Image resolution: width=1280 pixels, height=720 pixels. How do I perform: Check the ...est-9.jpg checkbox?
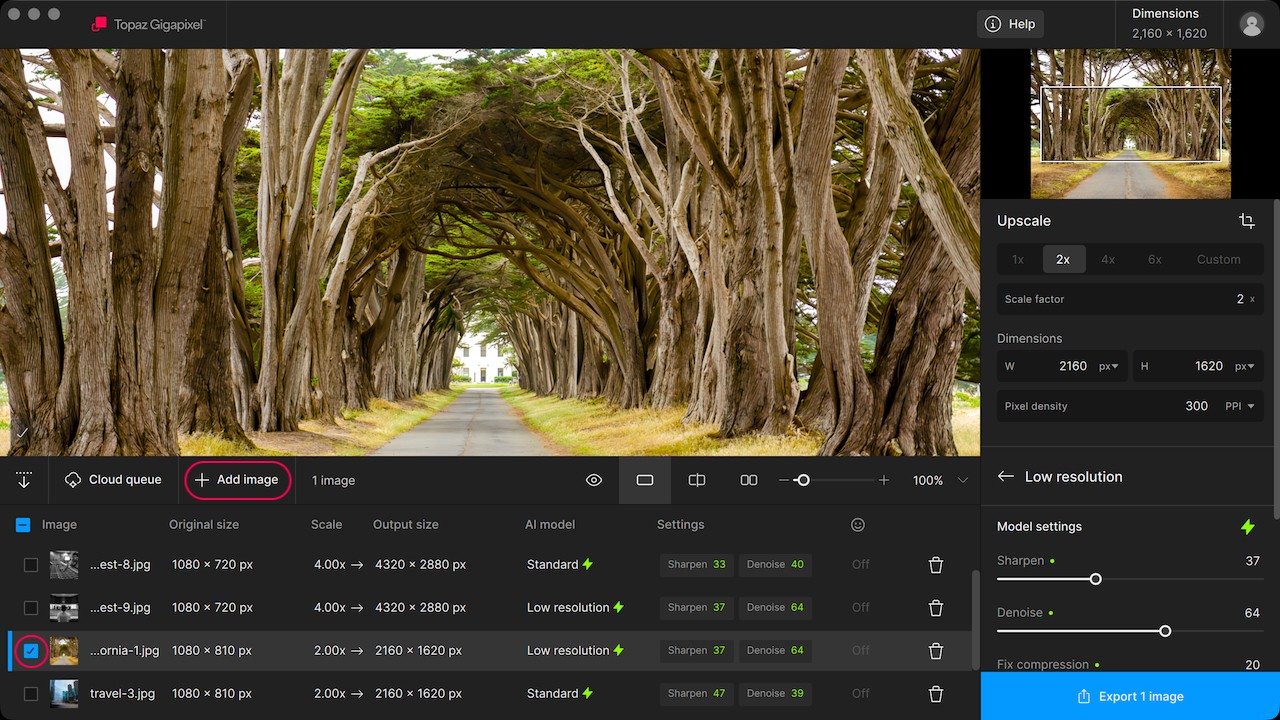click(31, 608)
